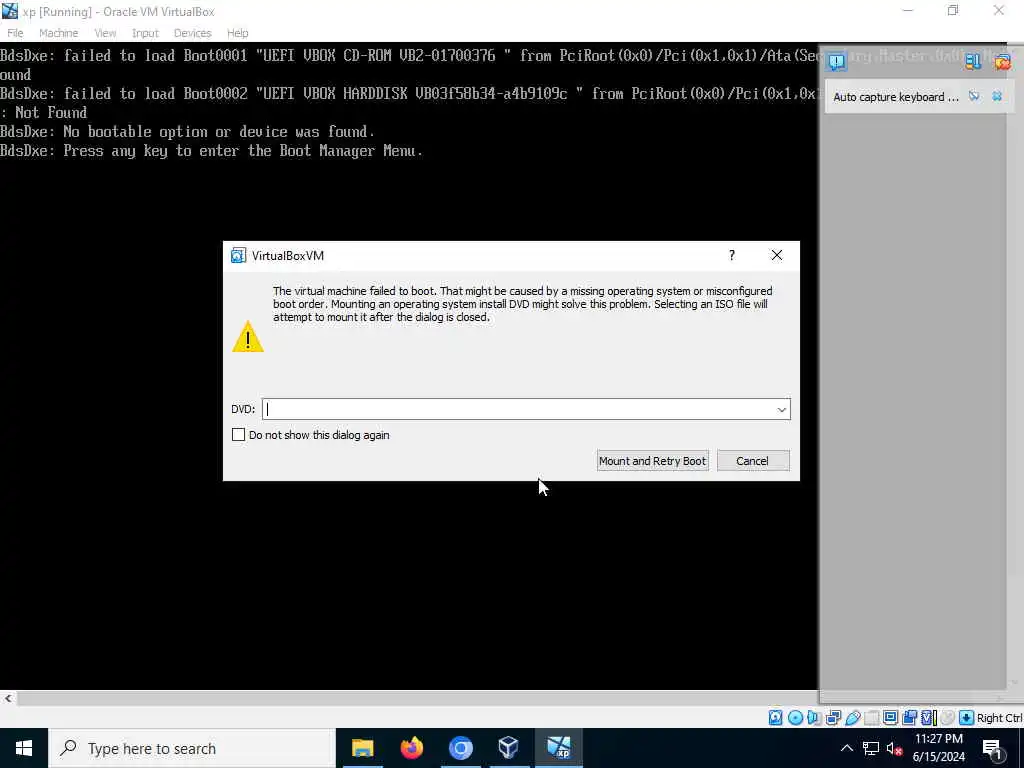The image size is (1024, 768).
Task: Open the Machine menu
Action: [x=58, y=33]
